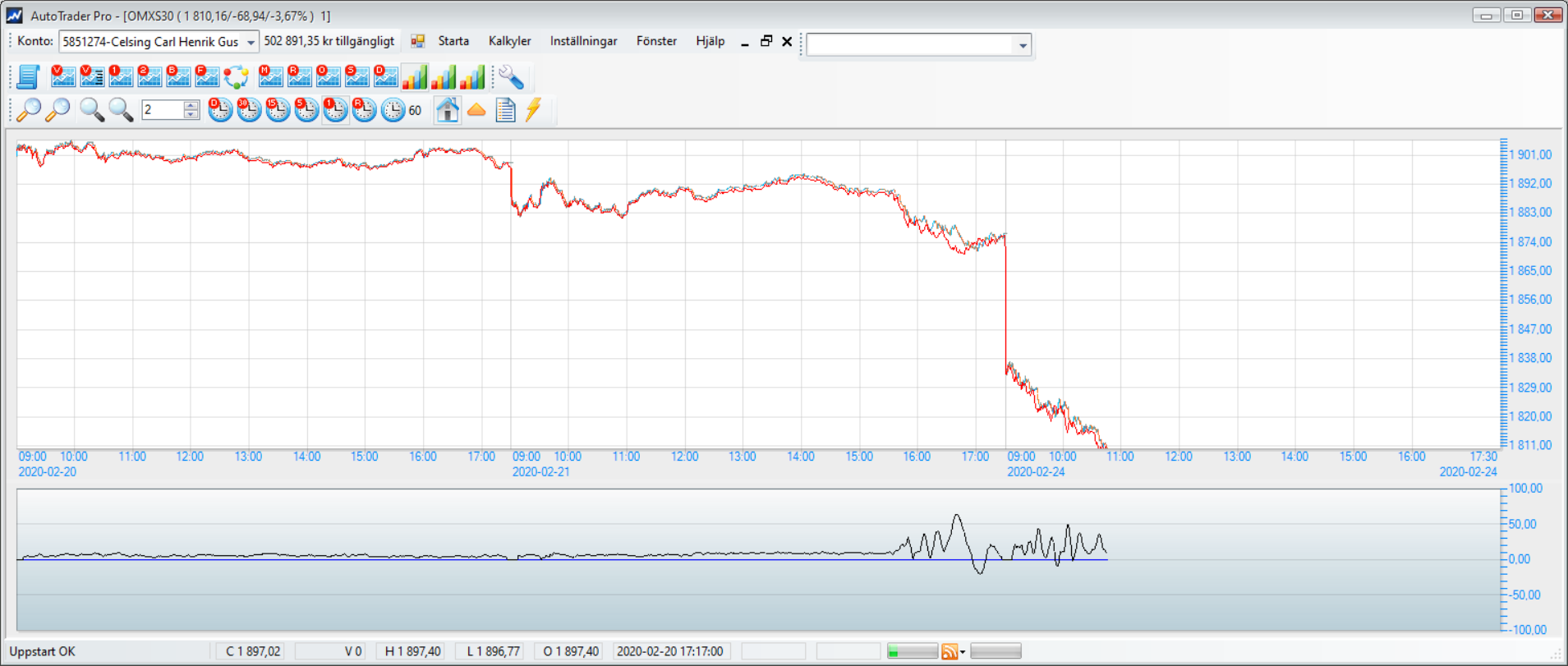Image resolution: width=1568 pixels, height=666 pixels.
Task: Click the home icon in toolbar
Action: [x=448, y=110]
